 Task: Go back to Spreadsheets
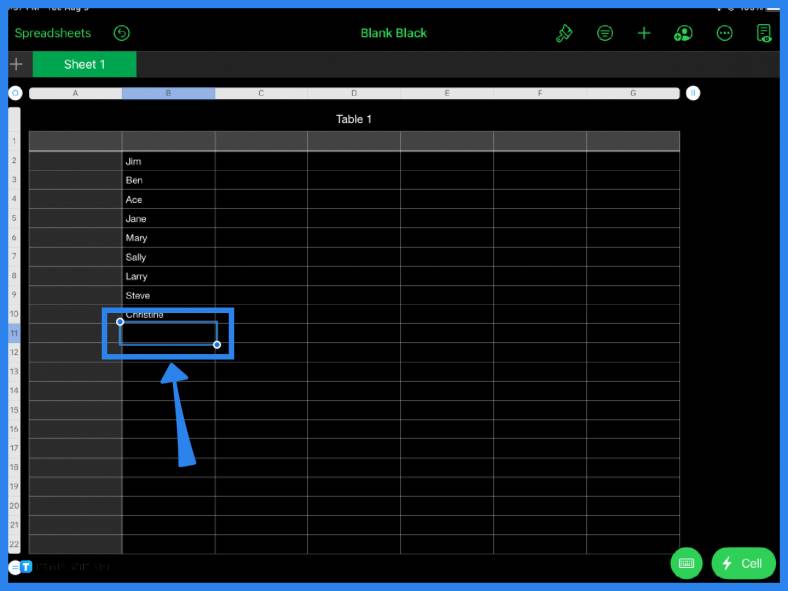(x=53, y=33)
